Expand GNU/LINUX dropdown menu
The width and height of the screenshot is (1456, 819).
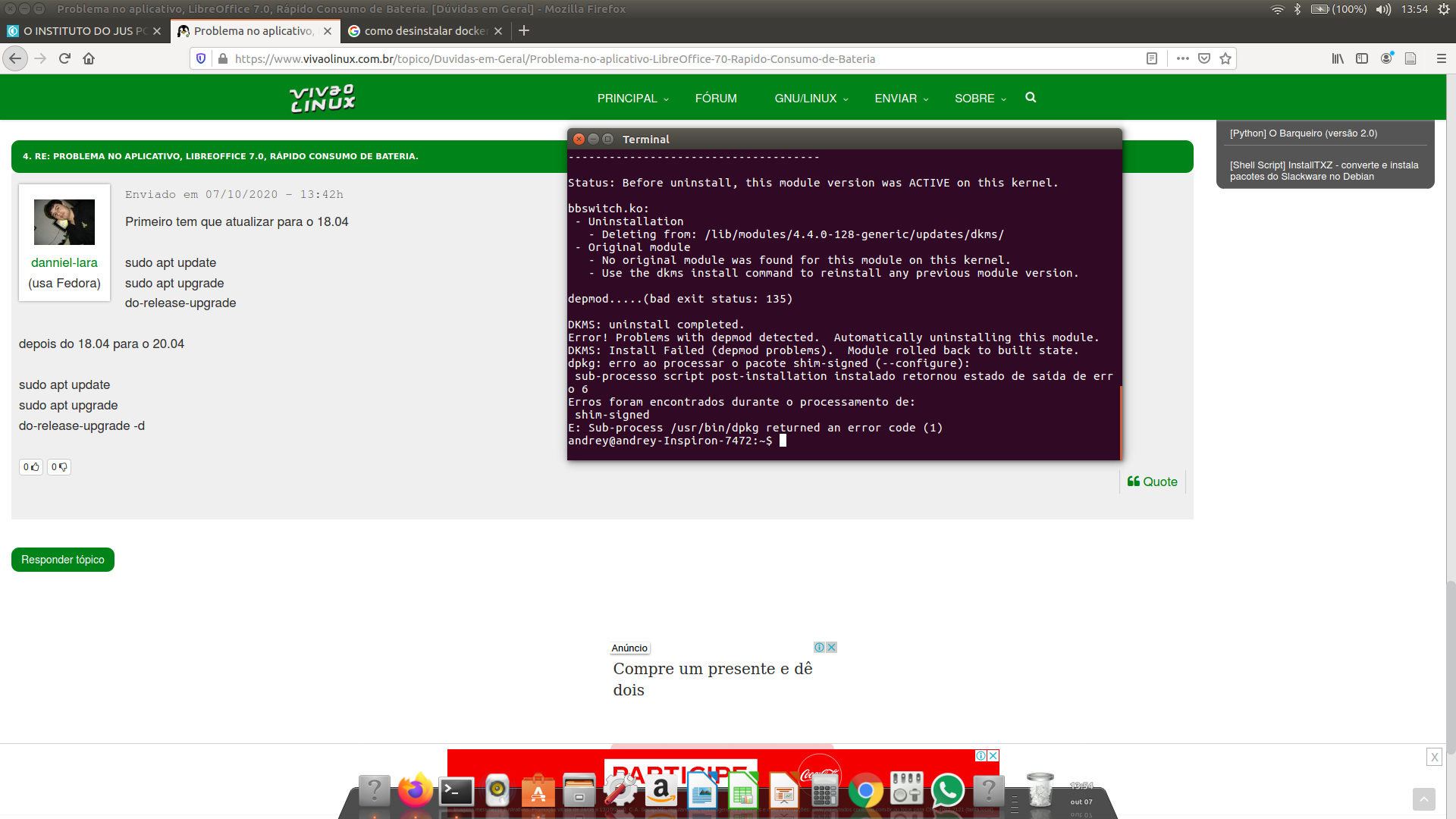[811, 99]
